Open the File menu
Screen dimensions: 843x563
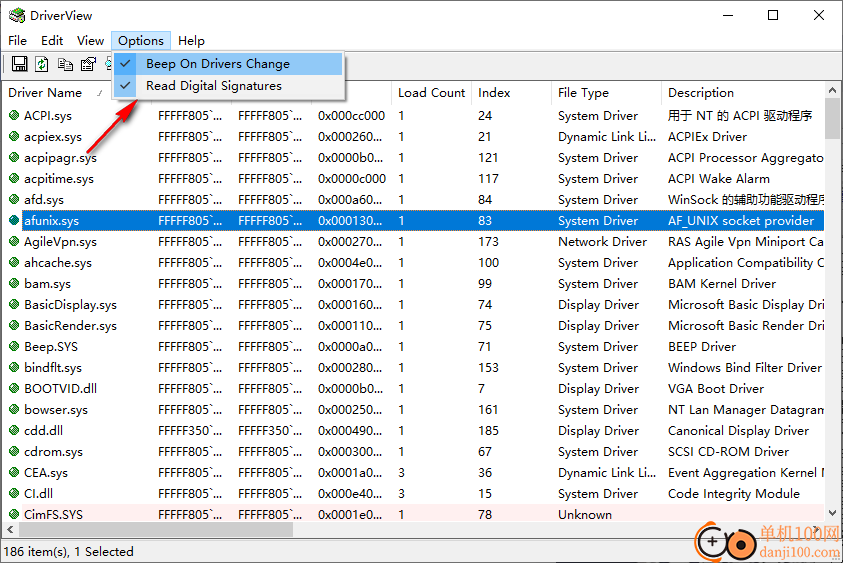point(17,40)
